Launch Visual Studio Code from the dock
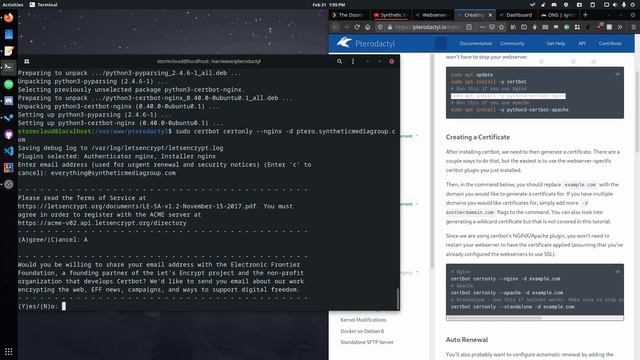The height and width of the screenshot is (360, 640). pyautogui.click(x=9, y=151)
